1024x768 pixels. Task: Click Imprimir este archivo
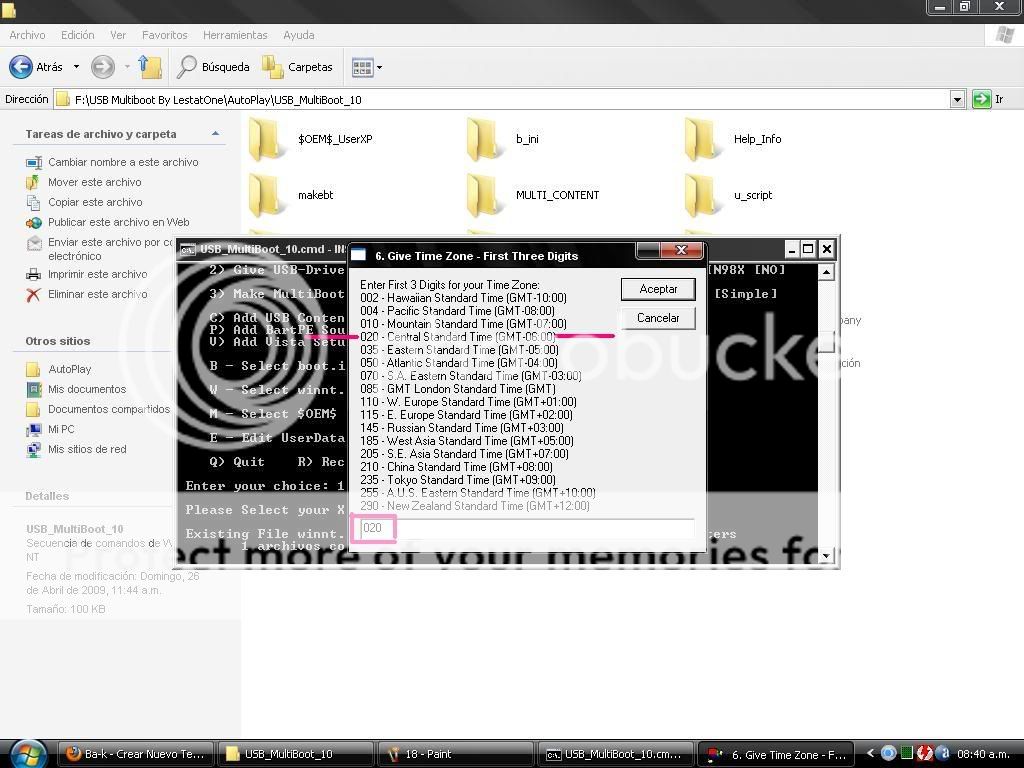[x=97, y=274]
